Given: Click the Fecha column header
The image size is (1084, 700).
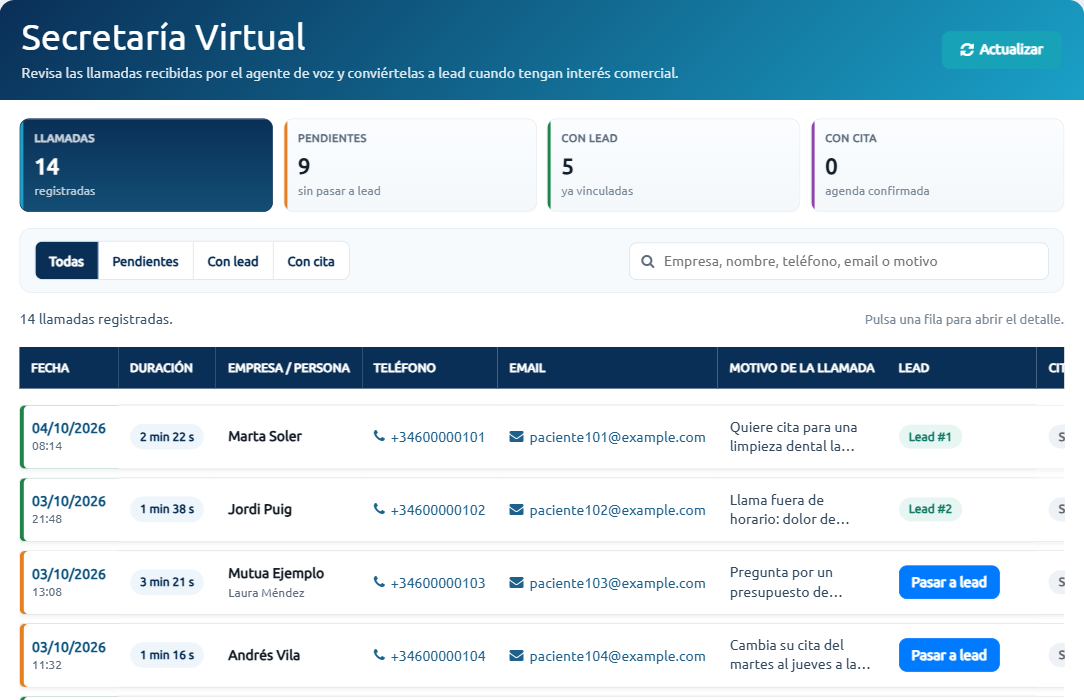Looking at the screenshot, I should [x=68, y=368].
